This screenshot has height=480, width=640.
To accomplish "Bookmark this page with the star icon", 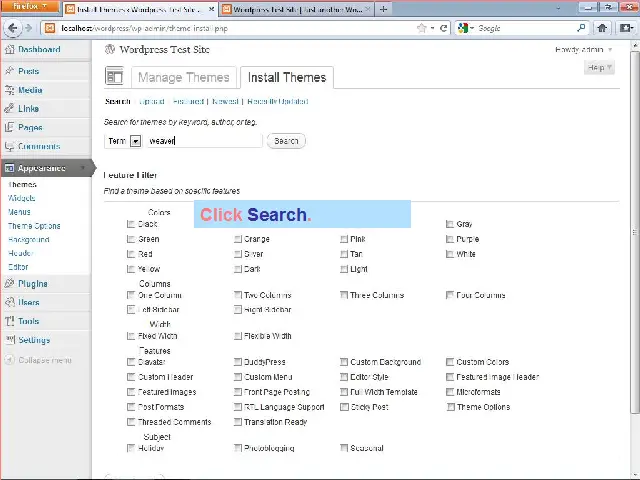I will [x=422, y=28].
